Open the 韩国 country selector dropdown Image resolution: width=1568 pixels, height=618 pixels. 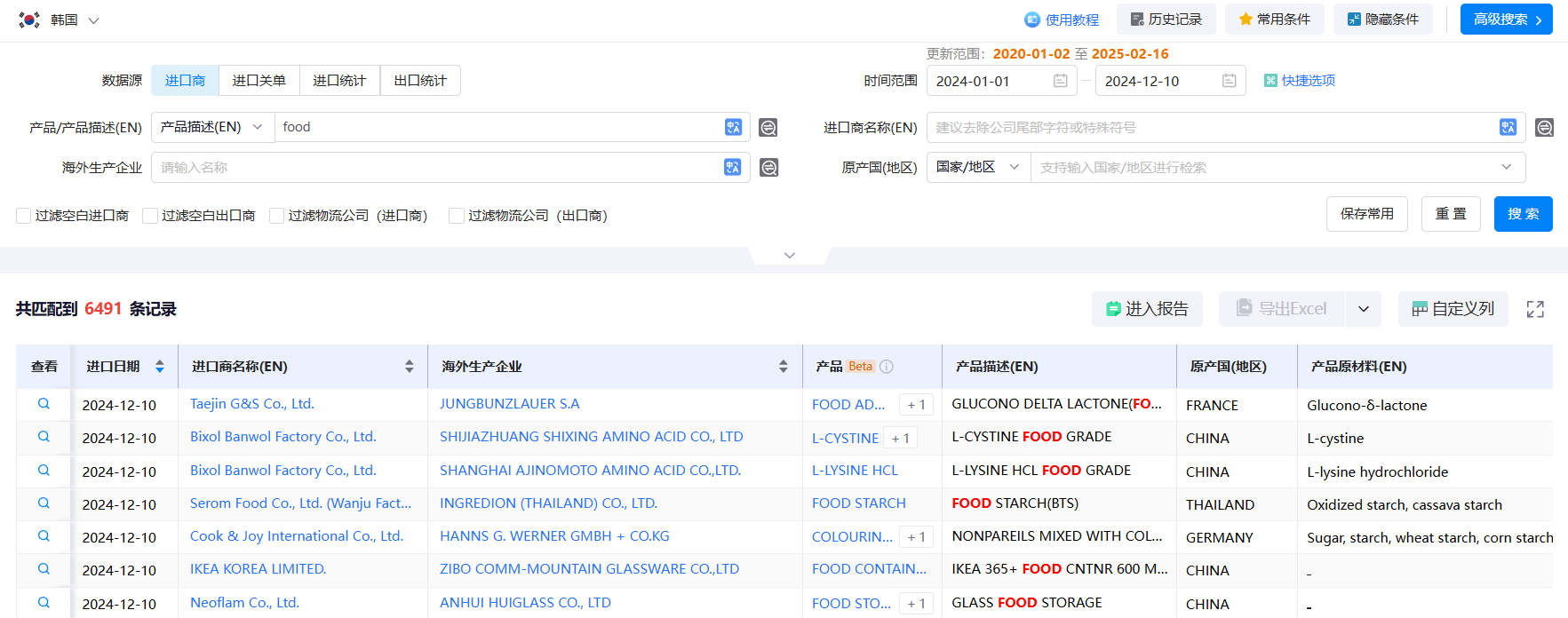[x=60, y=20]
